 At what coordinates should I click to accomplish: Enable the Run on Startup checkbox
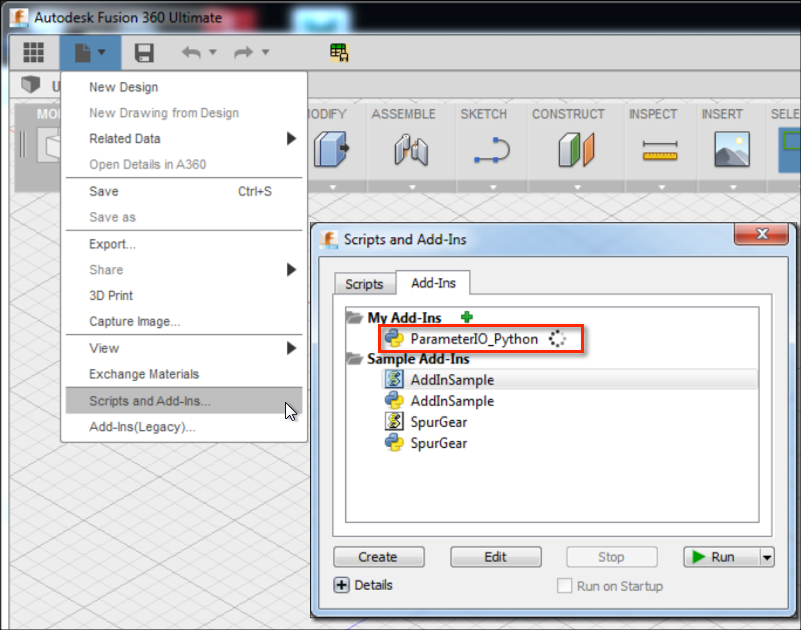(x=565, y=586)
